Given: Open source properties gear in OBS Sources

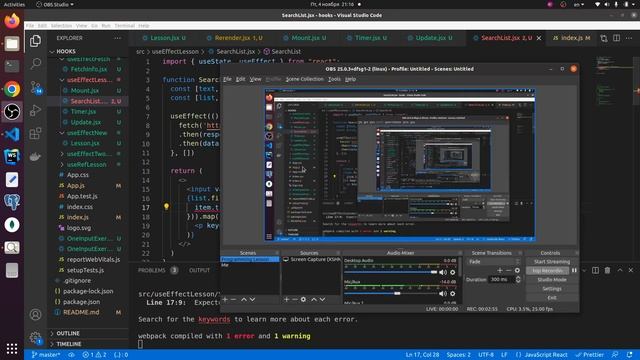Looking at the screenshot, I should (303, 299).
